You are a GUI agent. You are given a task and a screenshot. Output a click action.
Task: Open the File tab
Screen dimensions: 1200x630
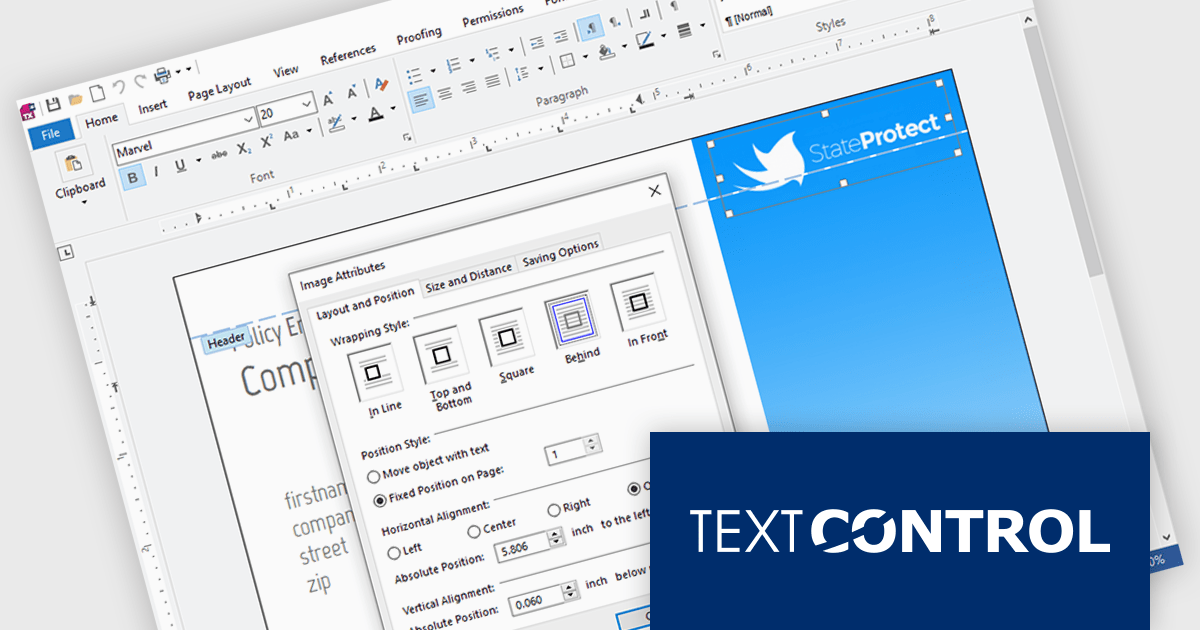[x=51, y=133]
